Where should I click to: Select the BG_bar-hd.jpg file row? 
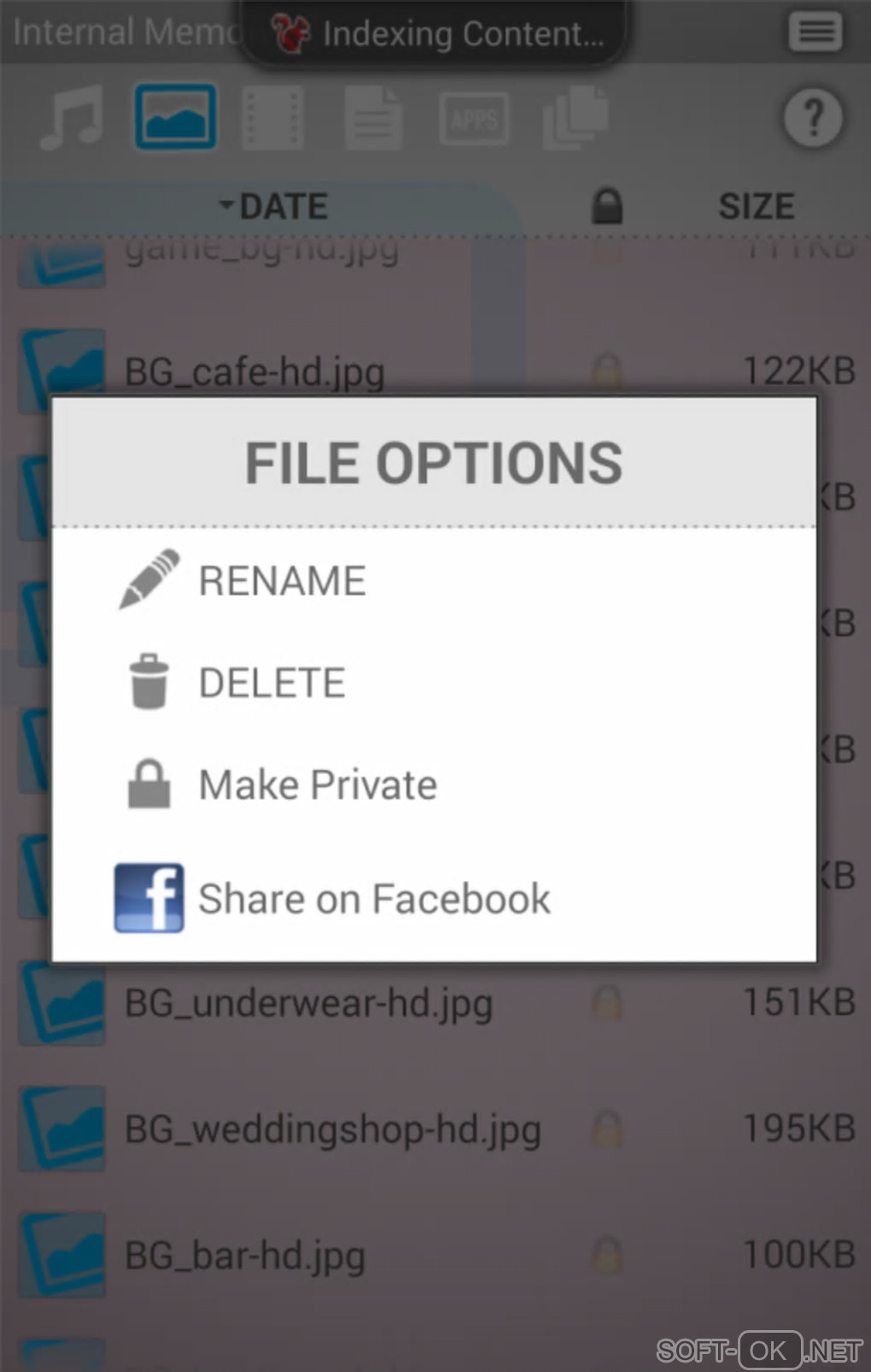(x=435, y=1254)
